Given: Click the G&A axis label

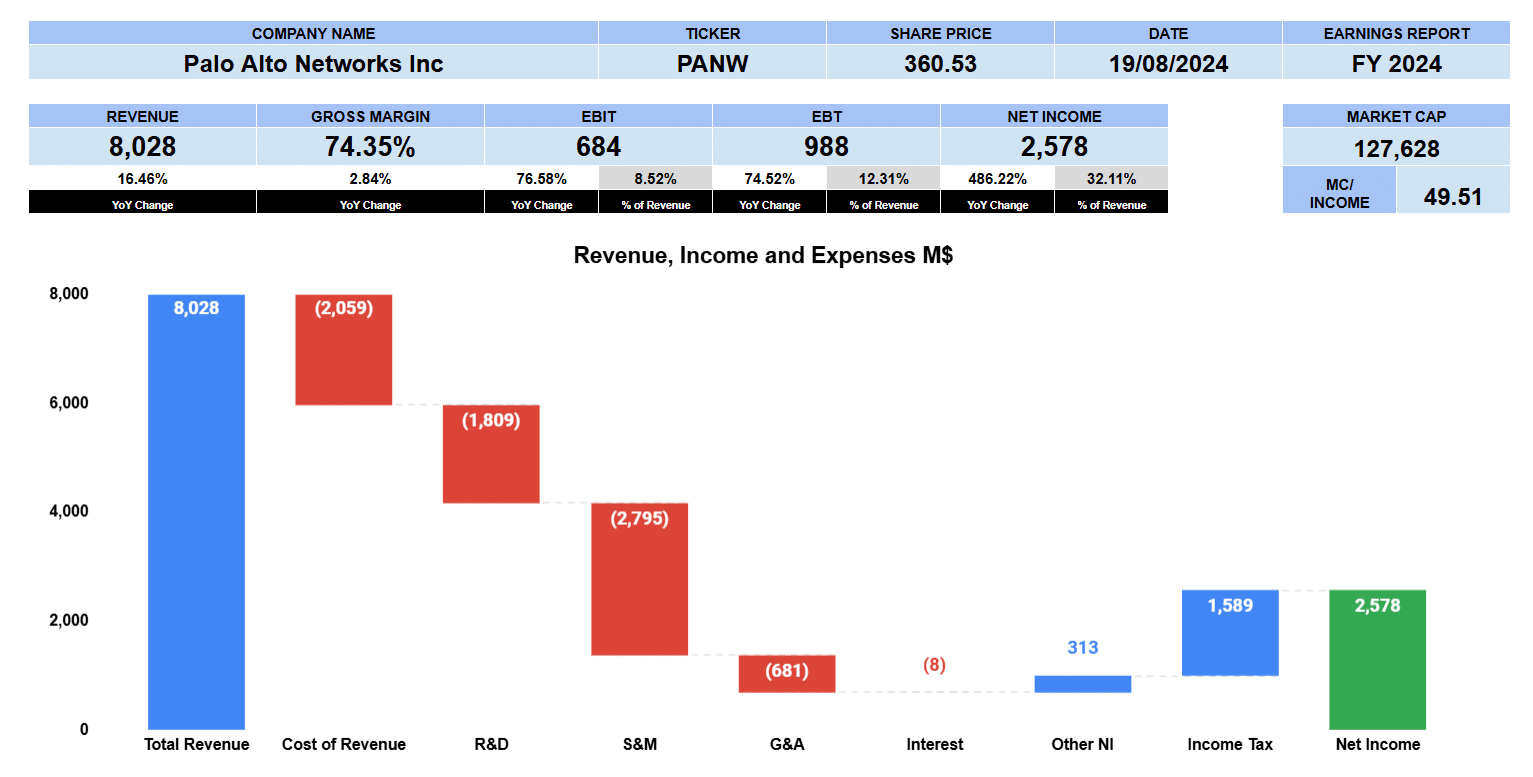Looking at the screenshot, I should (787, 745).
